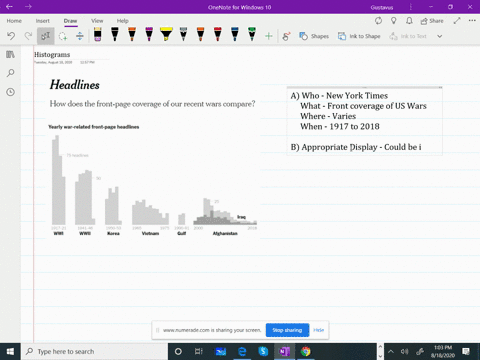Click the 'What - Front coverage of US Wars' line
This screenshot has height=360, width=480.
click(x=363, y=106)
